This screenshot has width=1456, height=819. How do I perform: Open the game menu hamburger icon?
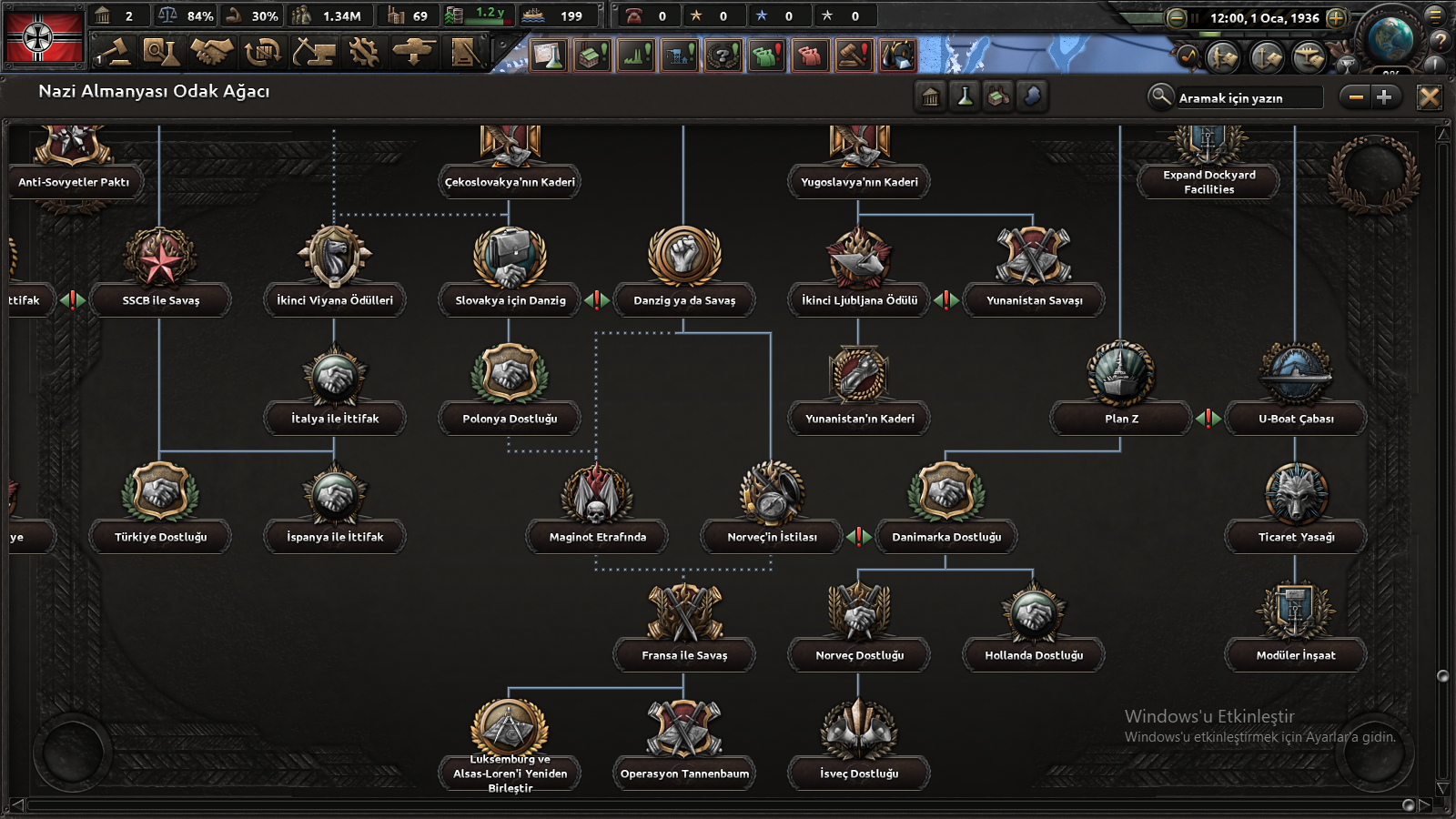(x=1435, y=15)
